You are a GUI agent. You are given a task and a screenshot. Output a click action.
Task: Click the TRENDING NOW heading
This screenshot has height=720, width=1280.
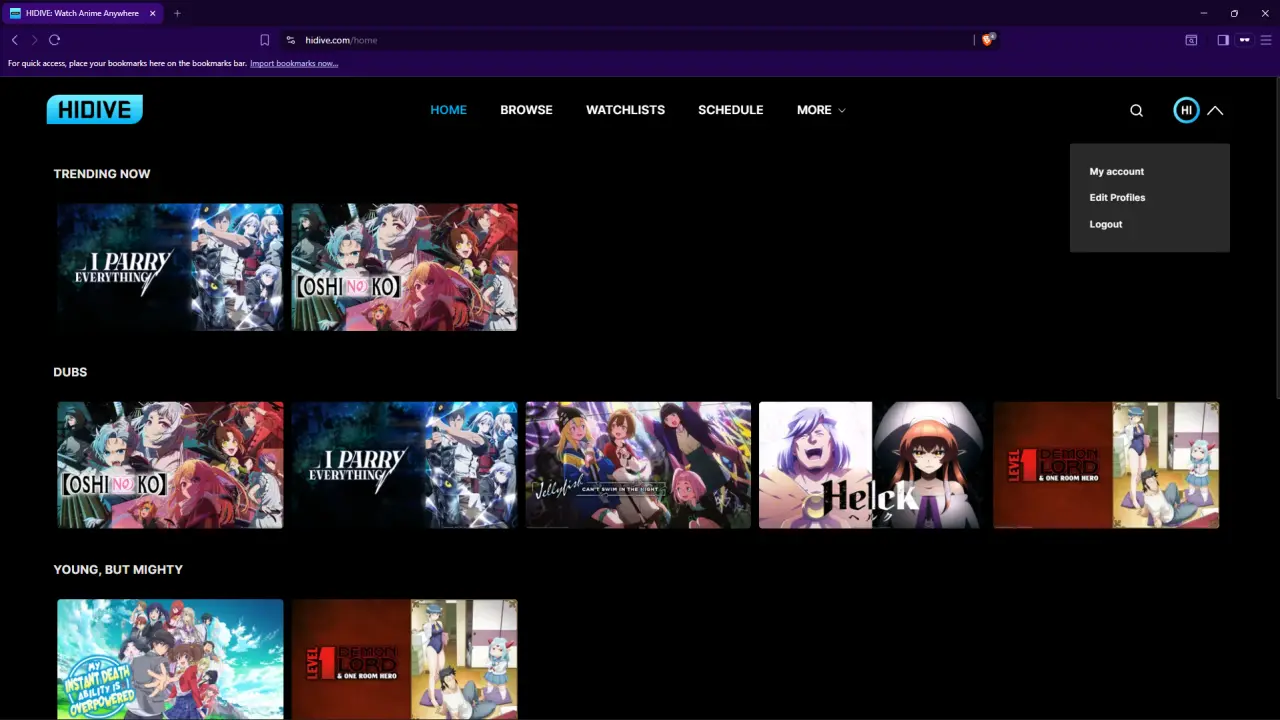pyautogui.click(x=102, y=174)
